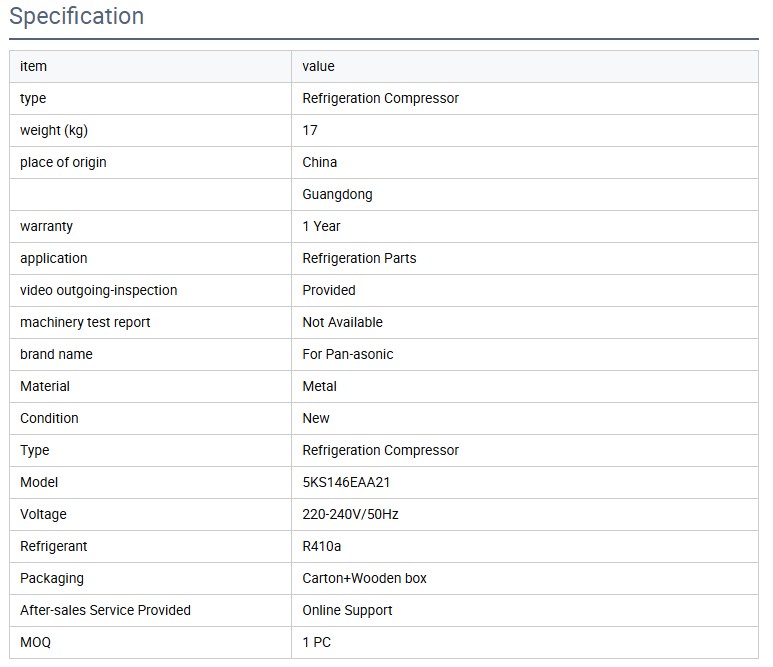The width and height of the screenshot is (773, 667).
Task: Click the 'video outgoing-inspection' label
Action: [99, 290]
